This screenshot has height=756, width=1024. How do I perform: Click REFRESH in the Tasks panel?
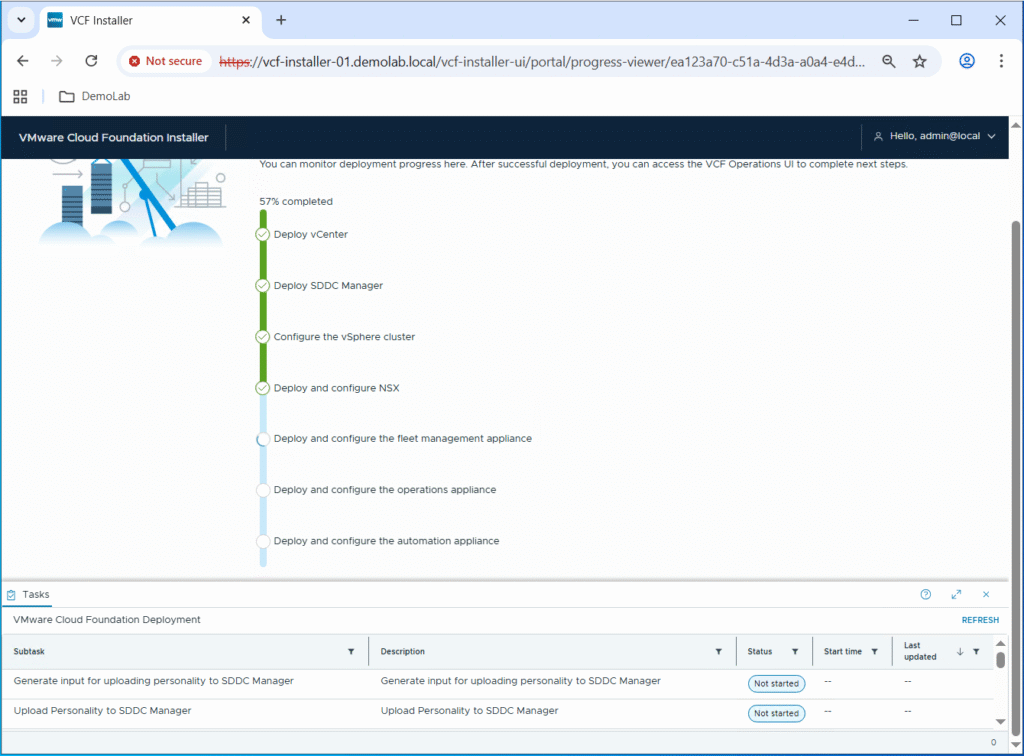tap(980, 620)
